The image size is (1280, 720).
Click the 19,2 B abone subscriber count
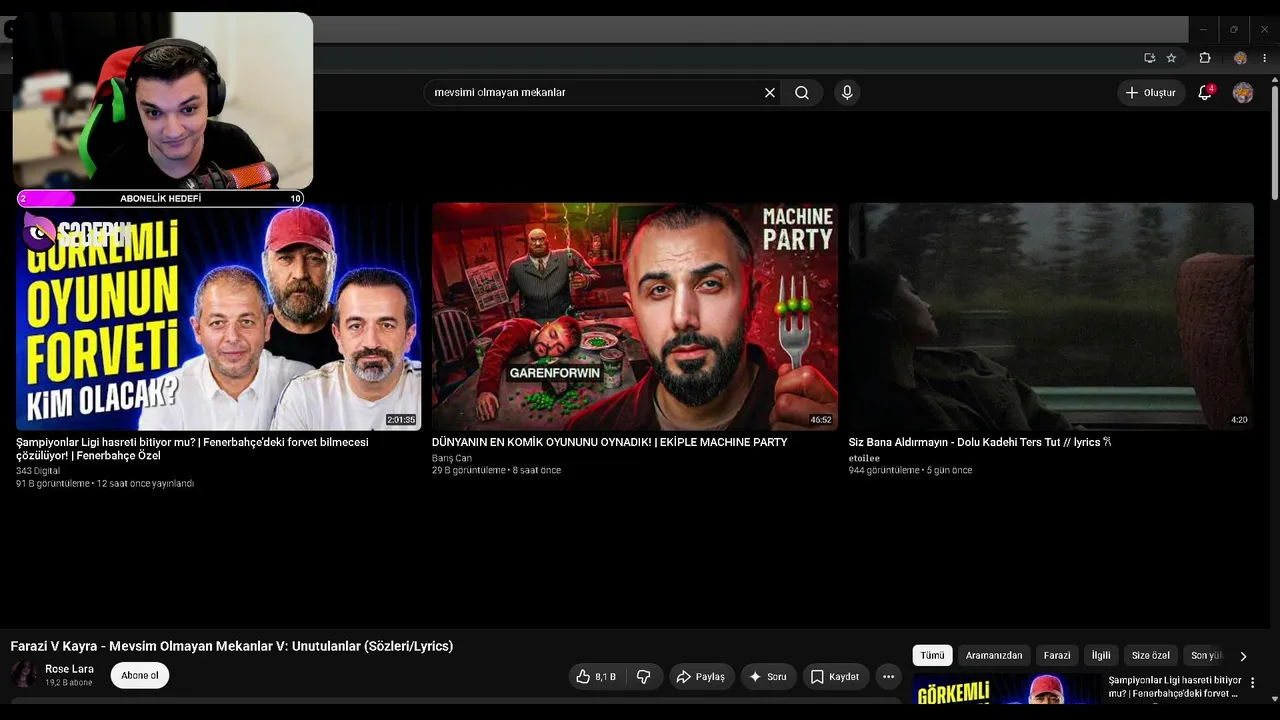click(69, 683)
